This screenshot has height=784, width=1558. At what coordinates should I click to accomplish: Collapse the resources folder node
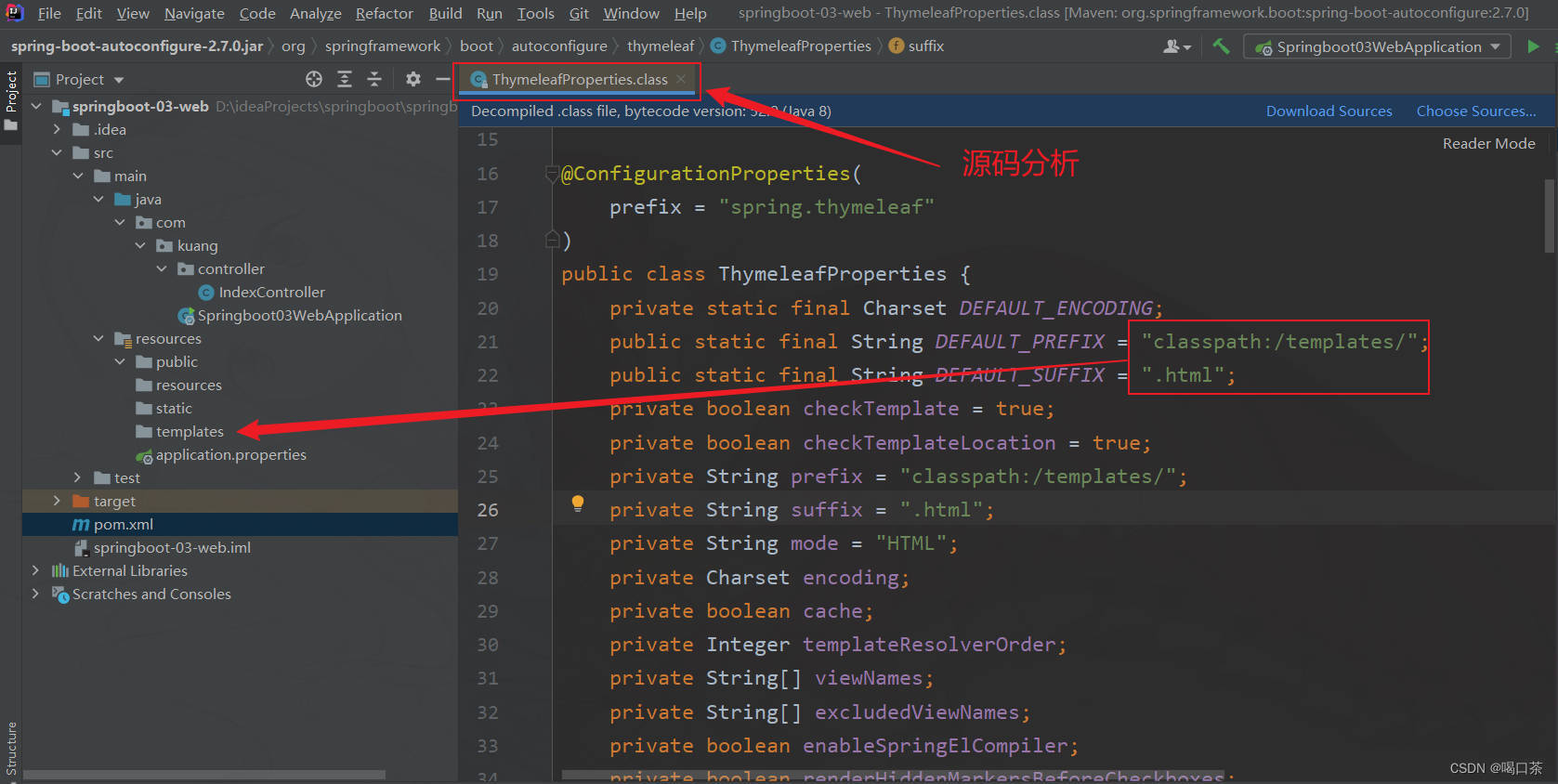point(98,338)
